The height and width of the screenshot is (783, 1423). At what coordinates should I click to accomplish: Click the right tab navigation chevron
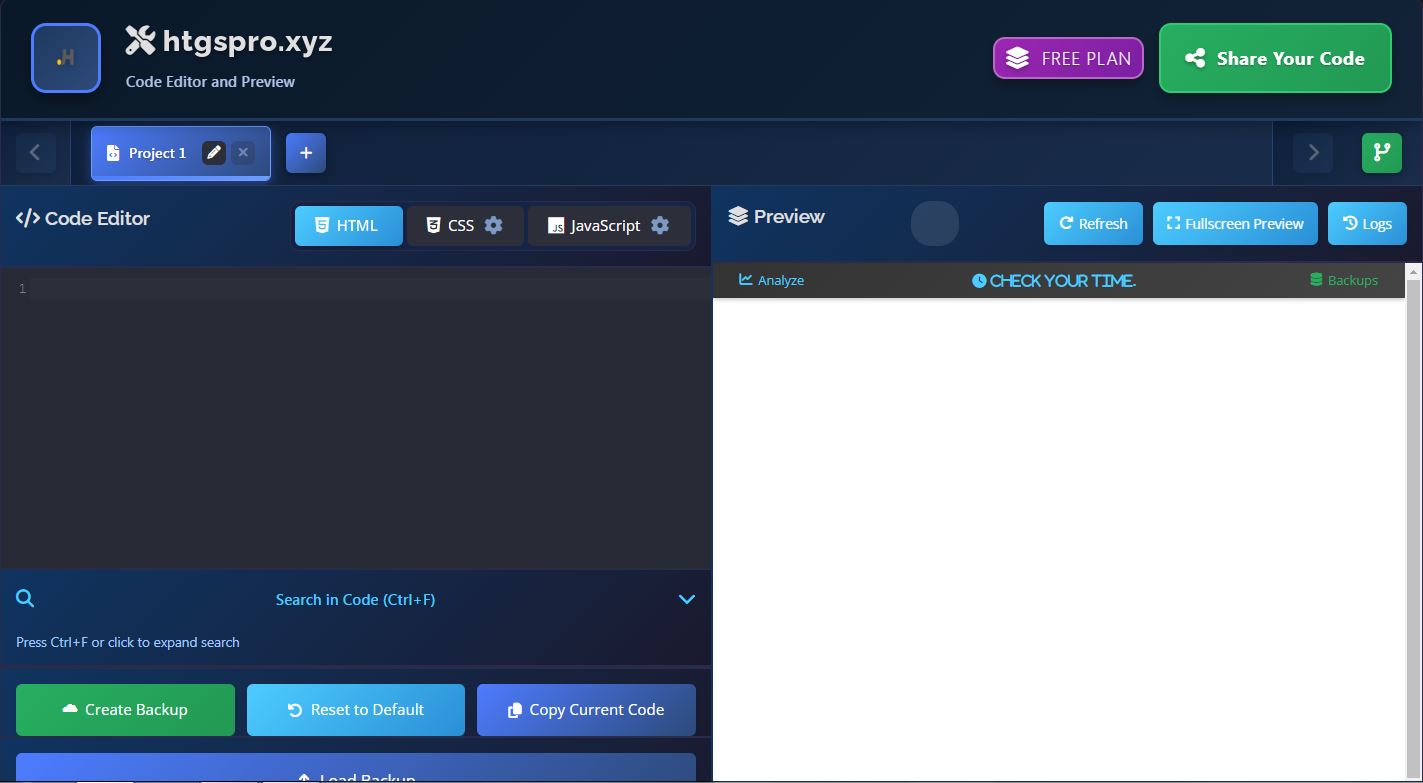pyautogui.click(x=1312, y=152)
